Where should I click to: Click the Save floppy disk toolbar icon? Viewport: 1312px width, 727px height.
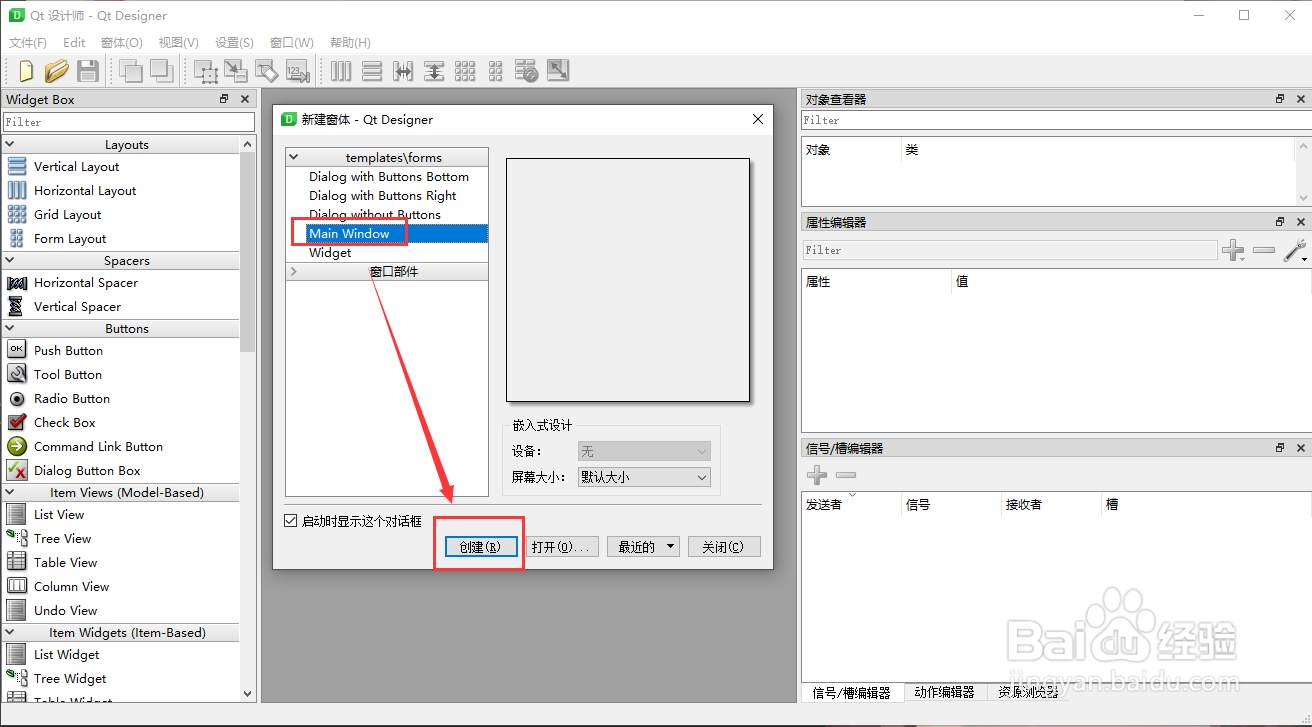(87, 71)
